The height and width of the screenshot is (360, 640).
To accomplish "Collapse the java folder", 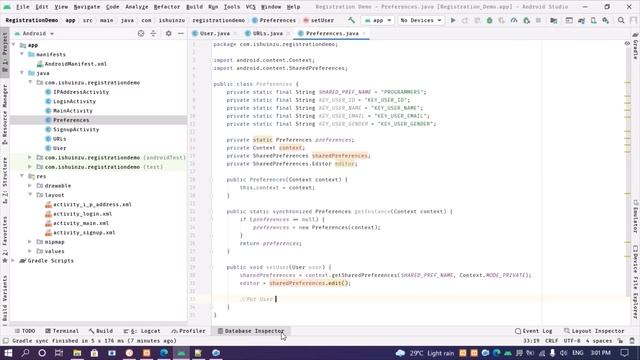I will tap(22, 73).
